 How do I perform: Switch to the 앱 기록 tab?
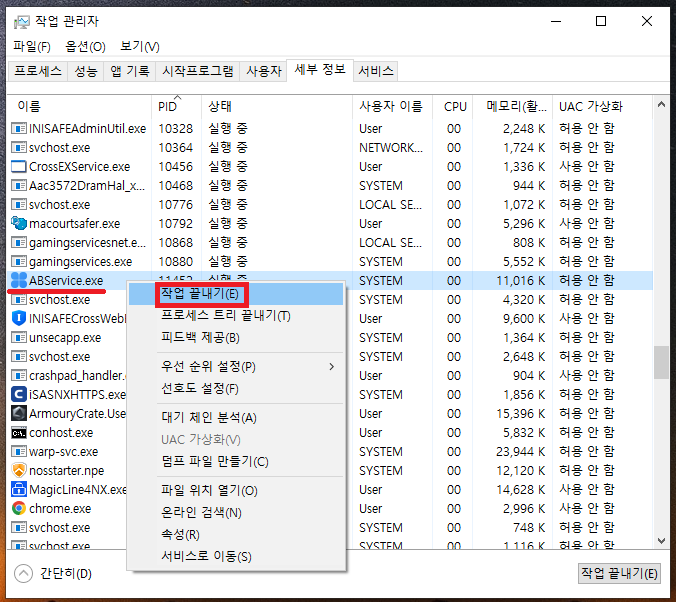pos(129,70)
